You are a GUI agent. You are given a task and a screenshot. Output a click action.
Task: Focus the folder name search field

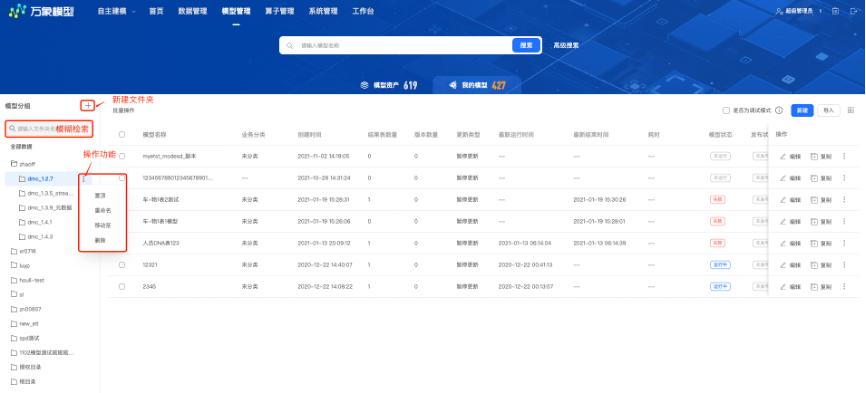tap(49, 129)
